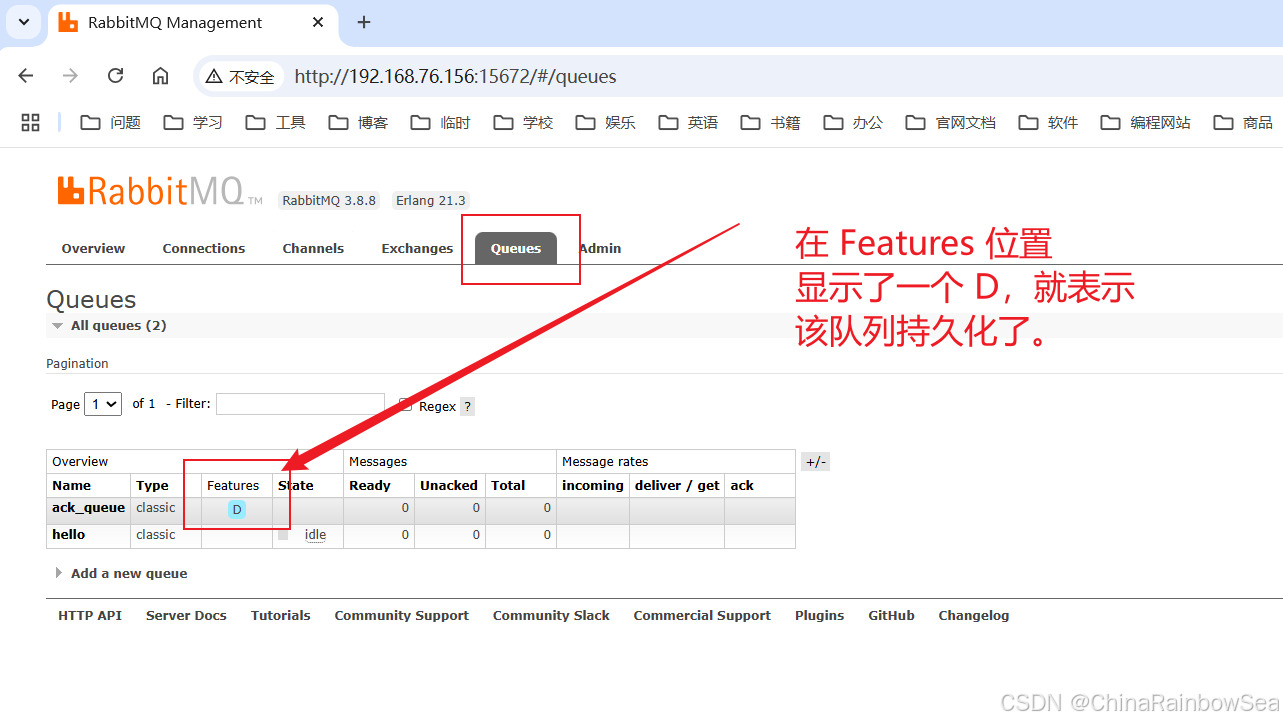Open the Commercial Support link

click(702, 615)
